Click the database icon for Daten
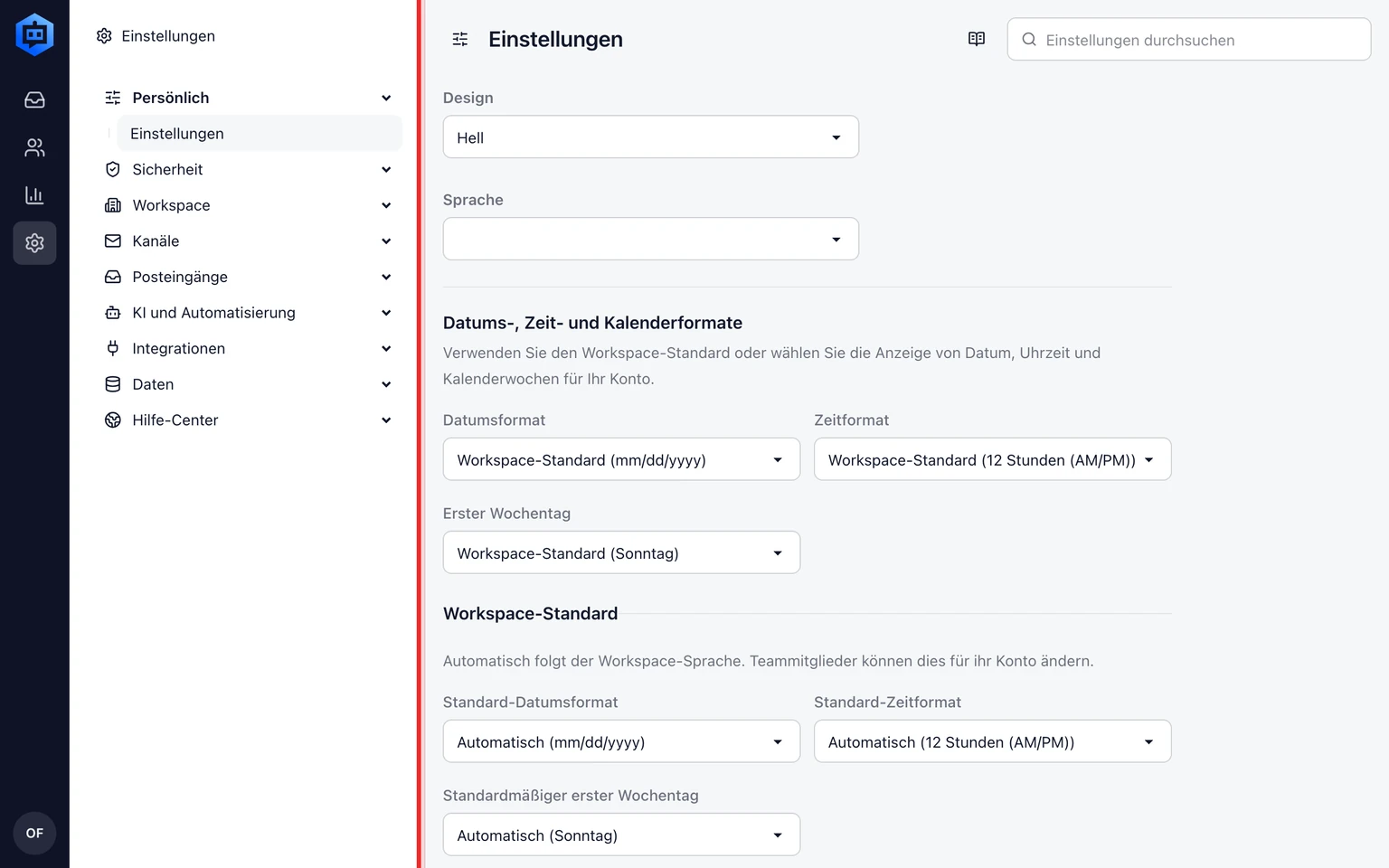 (113, 384)
